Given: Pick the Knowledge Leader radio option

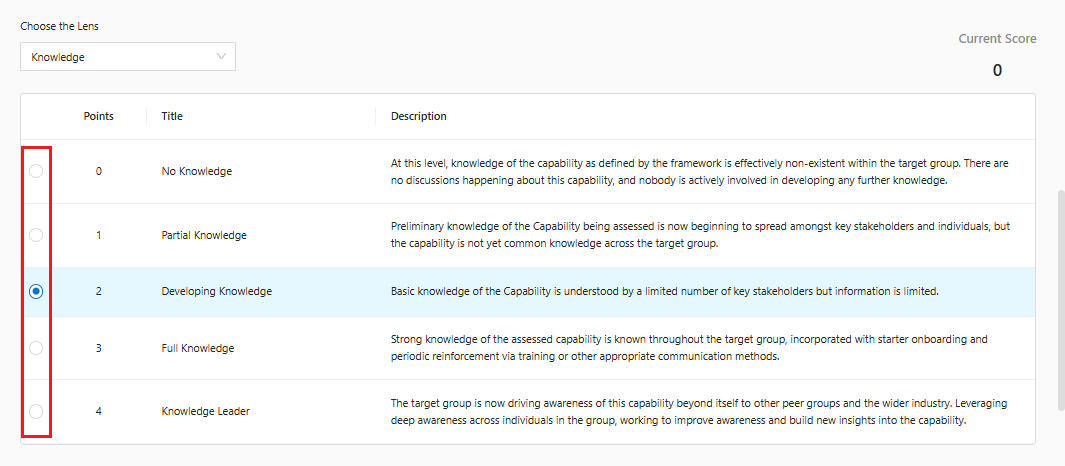Looking at the screenshot, I should tap(36, 411).
